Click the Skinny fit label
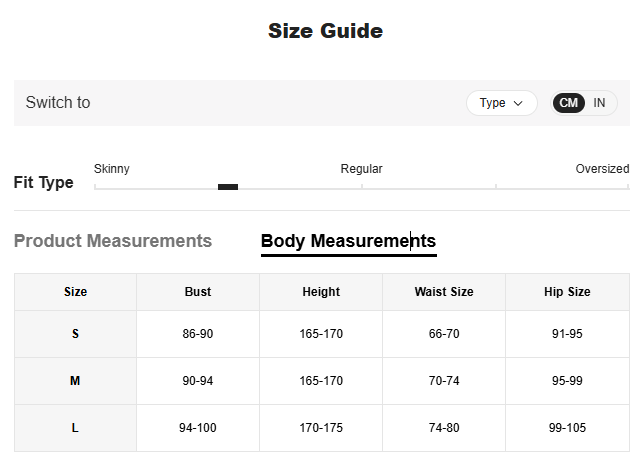Screen dimensions: 644x462 (x=112, y=169)
